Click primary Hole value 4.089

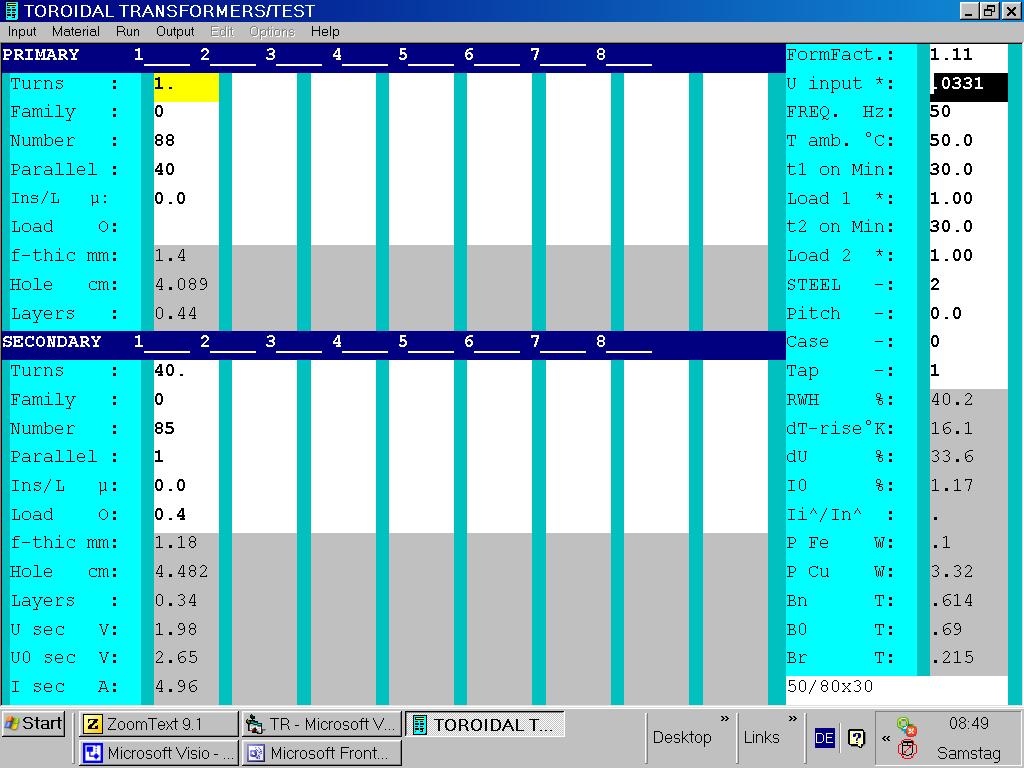click(182, 284)
